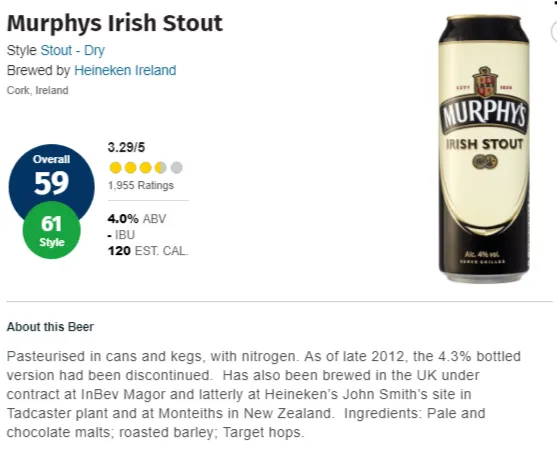Open the Heineken Ireland brewer link

(125, 70)
